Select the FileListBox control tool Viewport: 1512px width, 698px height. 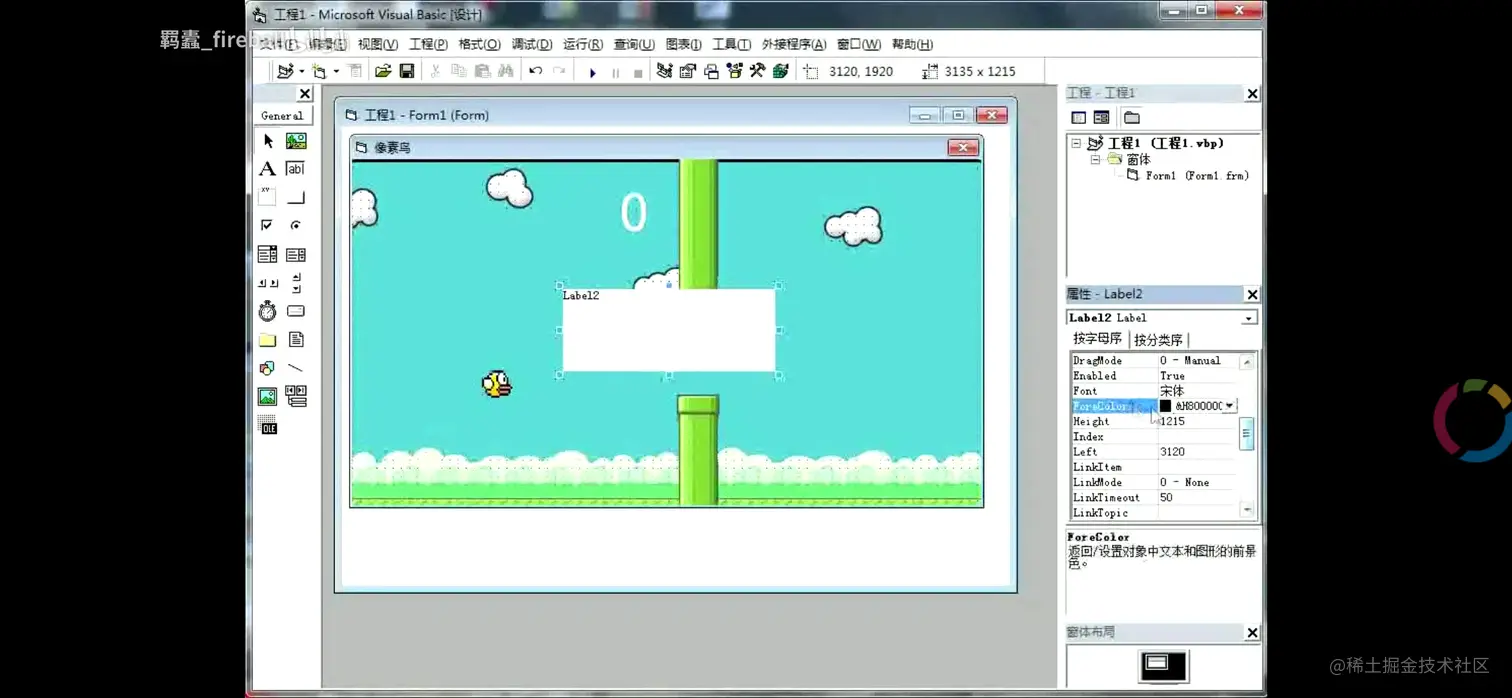point(296,340)
